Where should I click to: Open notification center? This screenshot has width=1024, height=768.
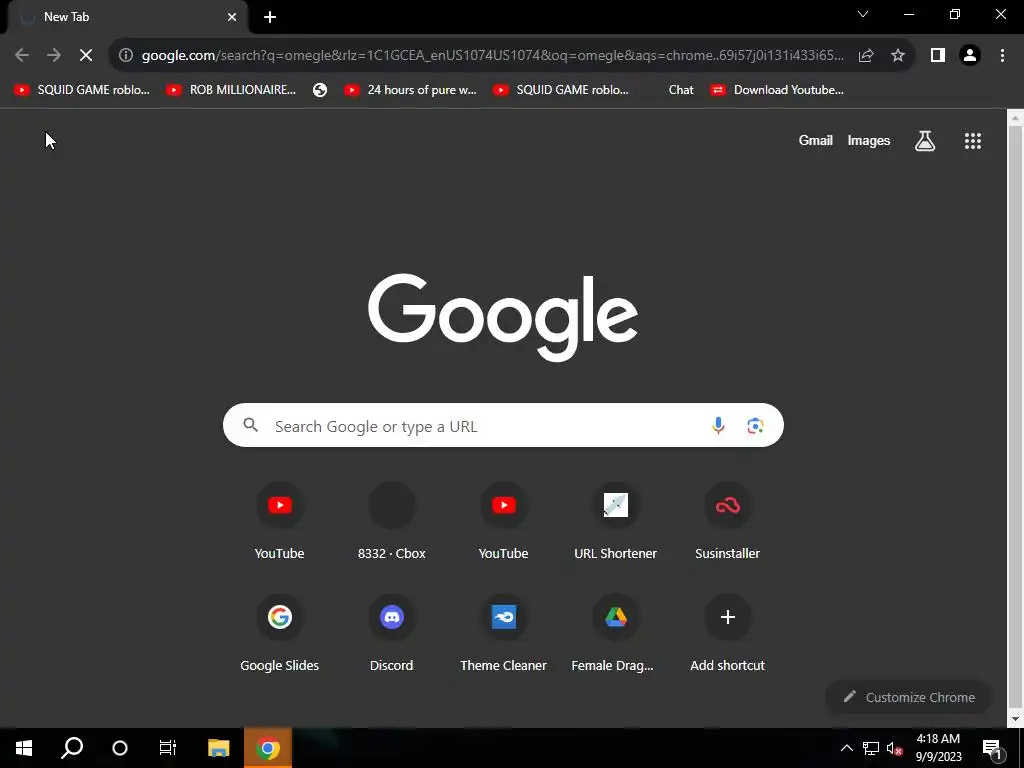[x=993, y=749]
